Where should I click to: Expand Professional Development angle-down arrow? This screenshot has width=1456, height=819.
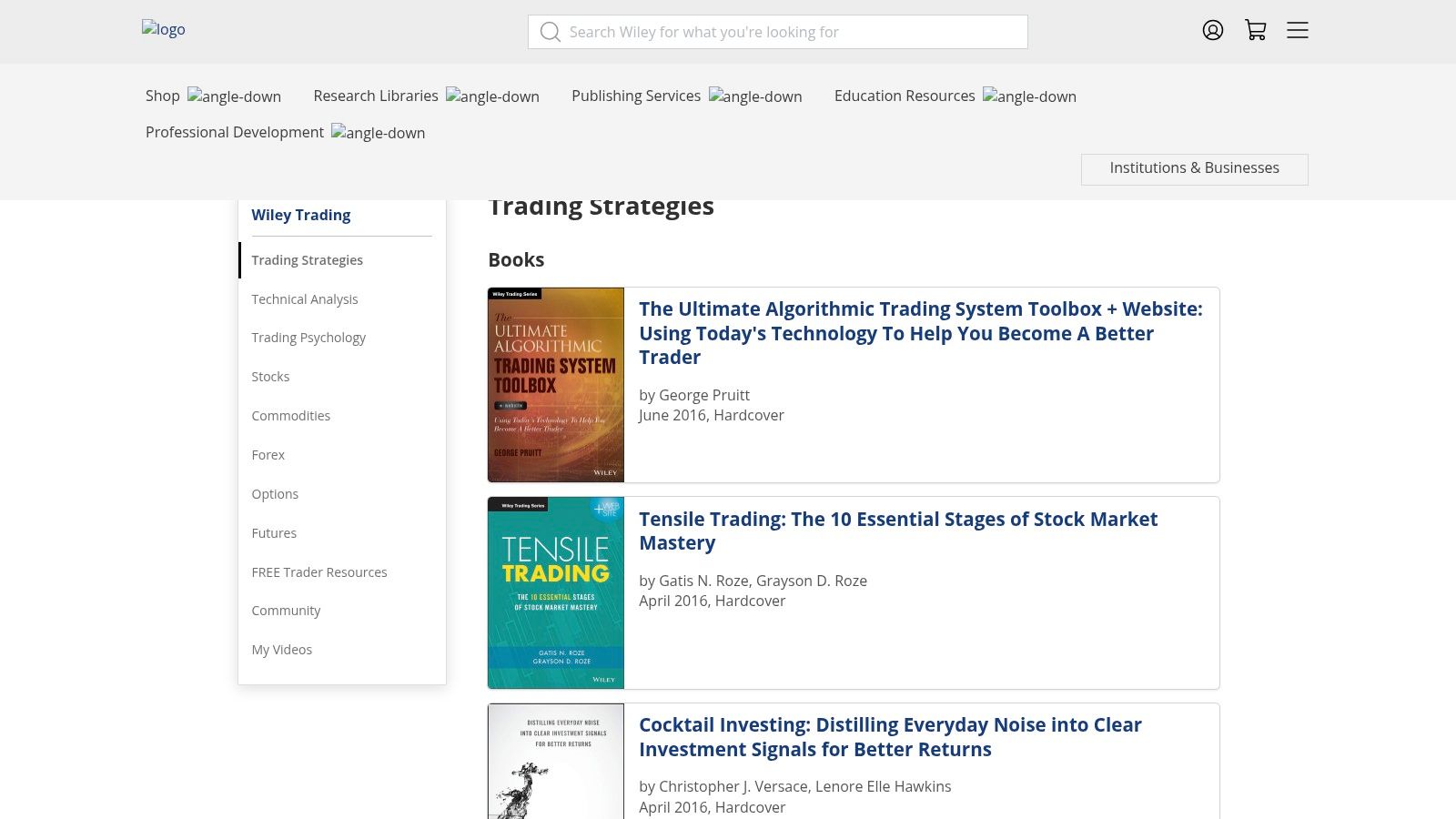coord(378,133)
